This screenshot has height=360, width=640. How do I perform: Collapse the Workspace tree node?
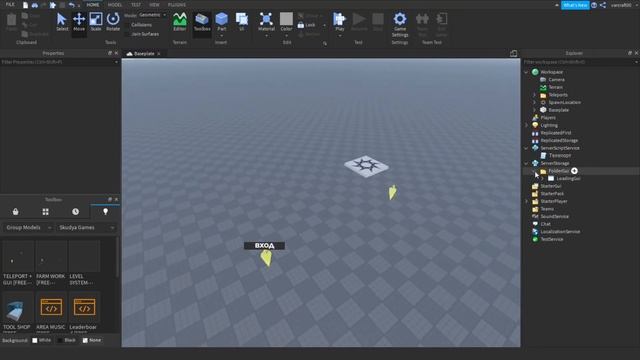click(x=526, y=72)
